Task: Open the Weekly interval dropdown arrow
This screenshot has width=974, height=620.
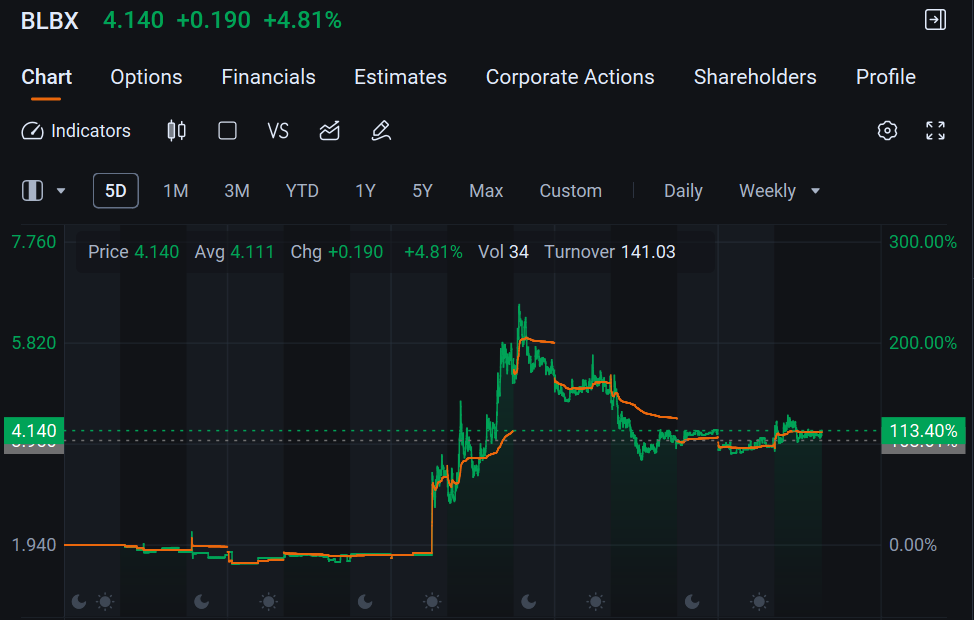Action: (x=816, y=191)
